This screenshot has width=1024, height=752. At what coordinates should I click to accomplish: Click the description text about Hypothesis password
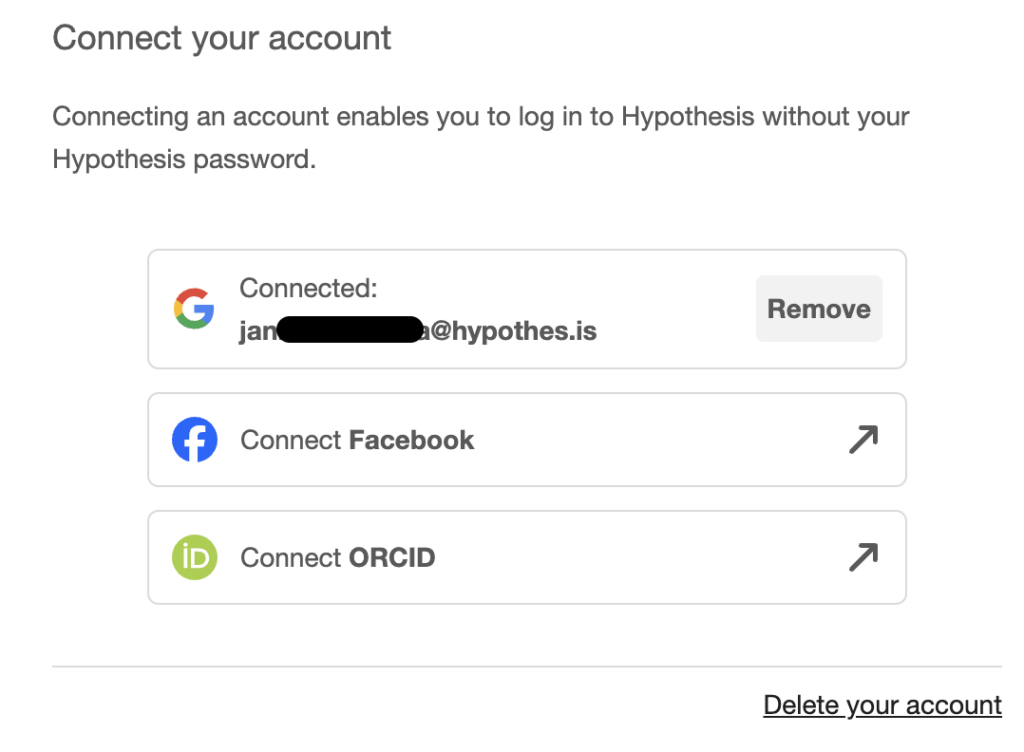[480, 137]
